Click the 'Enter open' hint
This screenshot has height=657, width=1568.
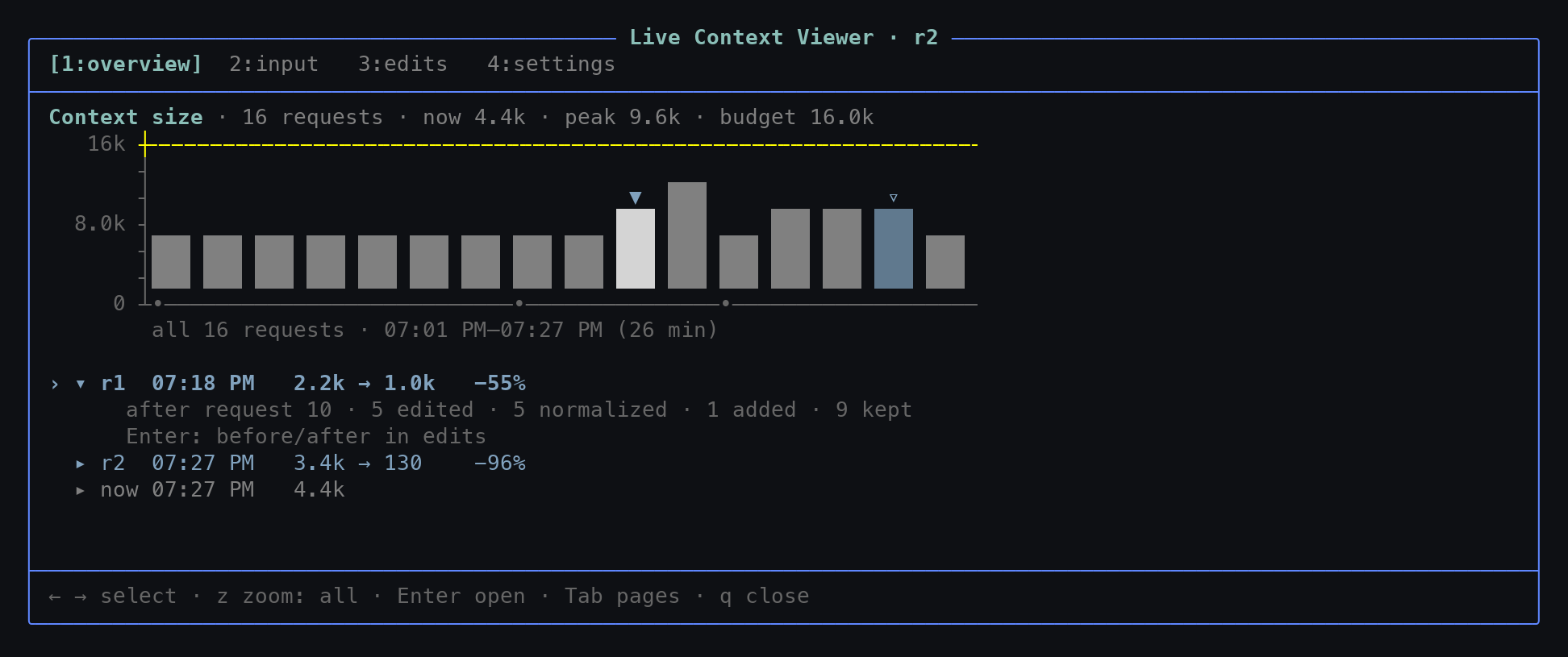click(x=461, y=596)
